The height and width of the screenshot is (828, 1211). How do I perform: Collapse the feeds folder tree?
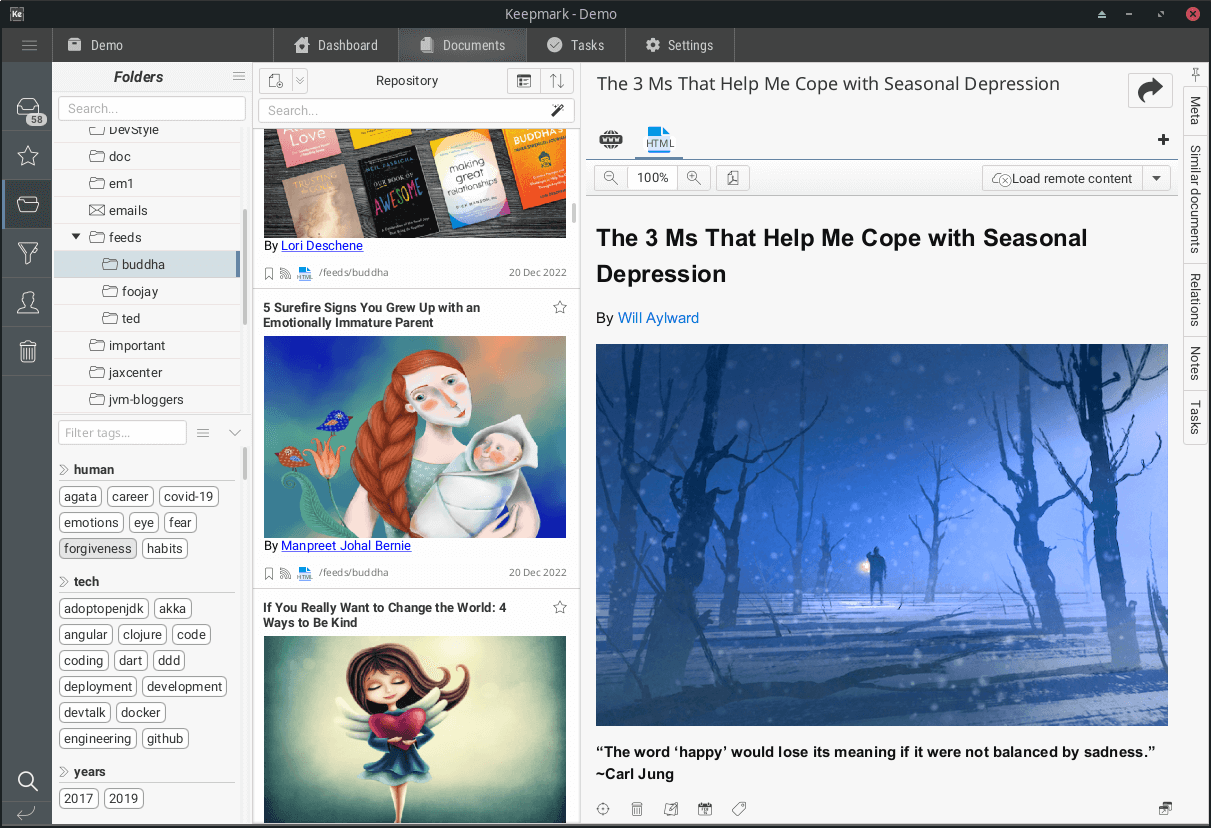(x=76, y=237)
